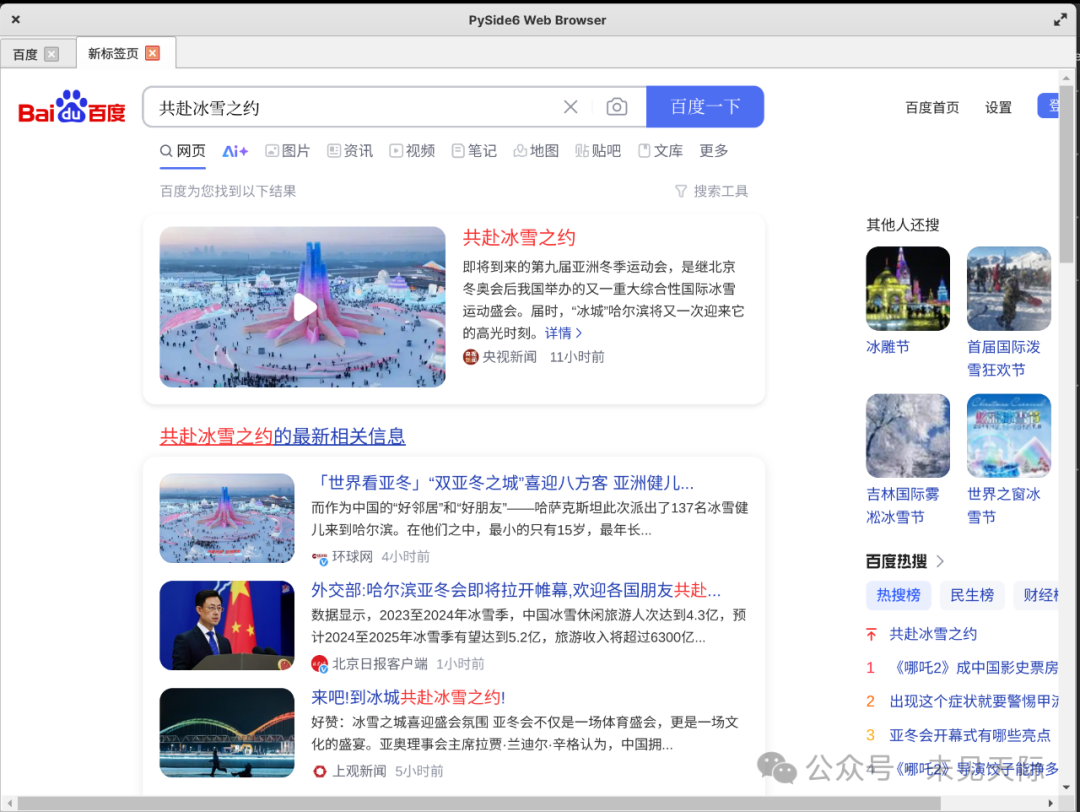Click hot search 《哪吒2》成中国影史票房
Screen dimensions: 1080x812
[x=974, y=668]
